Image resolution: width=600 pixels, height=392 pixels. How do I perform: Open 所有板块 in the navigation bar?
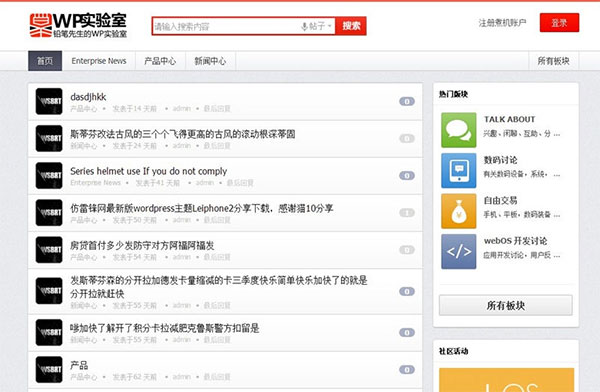click(553, 61)
